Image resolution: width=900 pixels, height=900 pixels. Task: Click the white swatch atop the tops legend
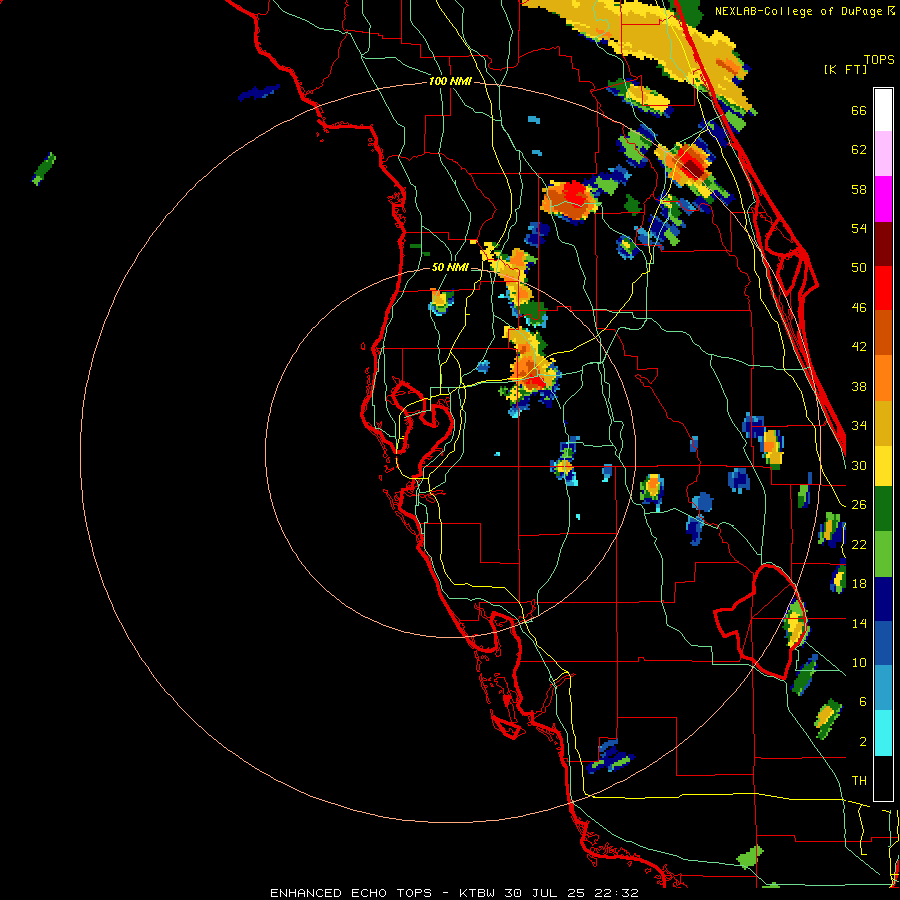click(x=883, y=110)
